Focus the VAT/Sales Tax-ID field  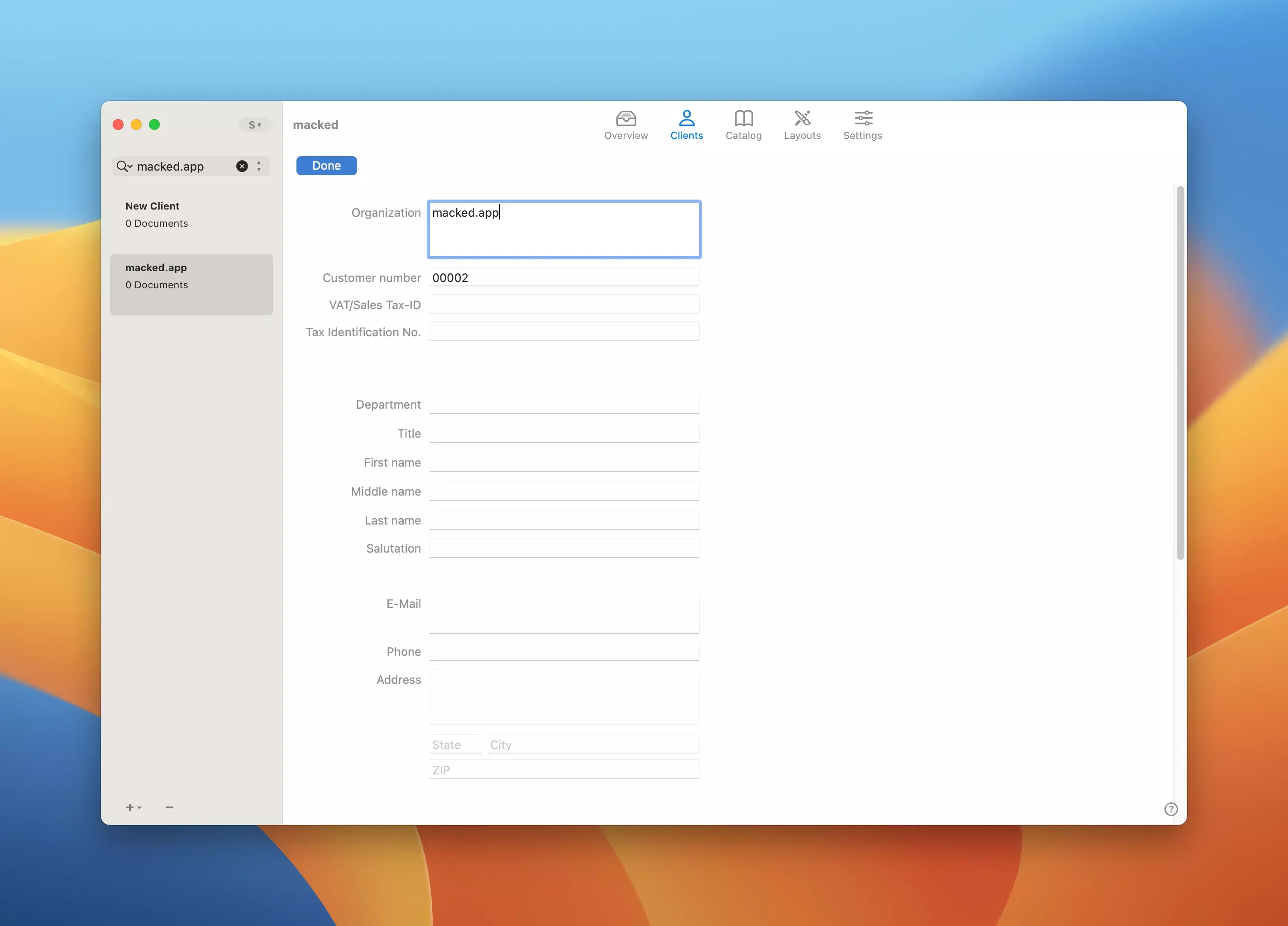click(563, 305)
